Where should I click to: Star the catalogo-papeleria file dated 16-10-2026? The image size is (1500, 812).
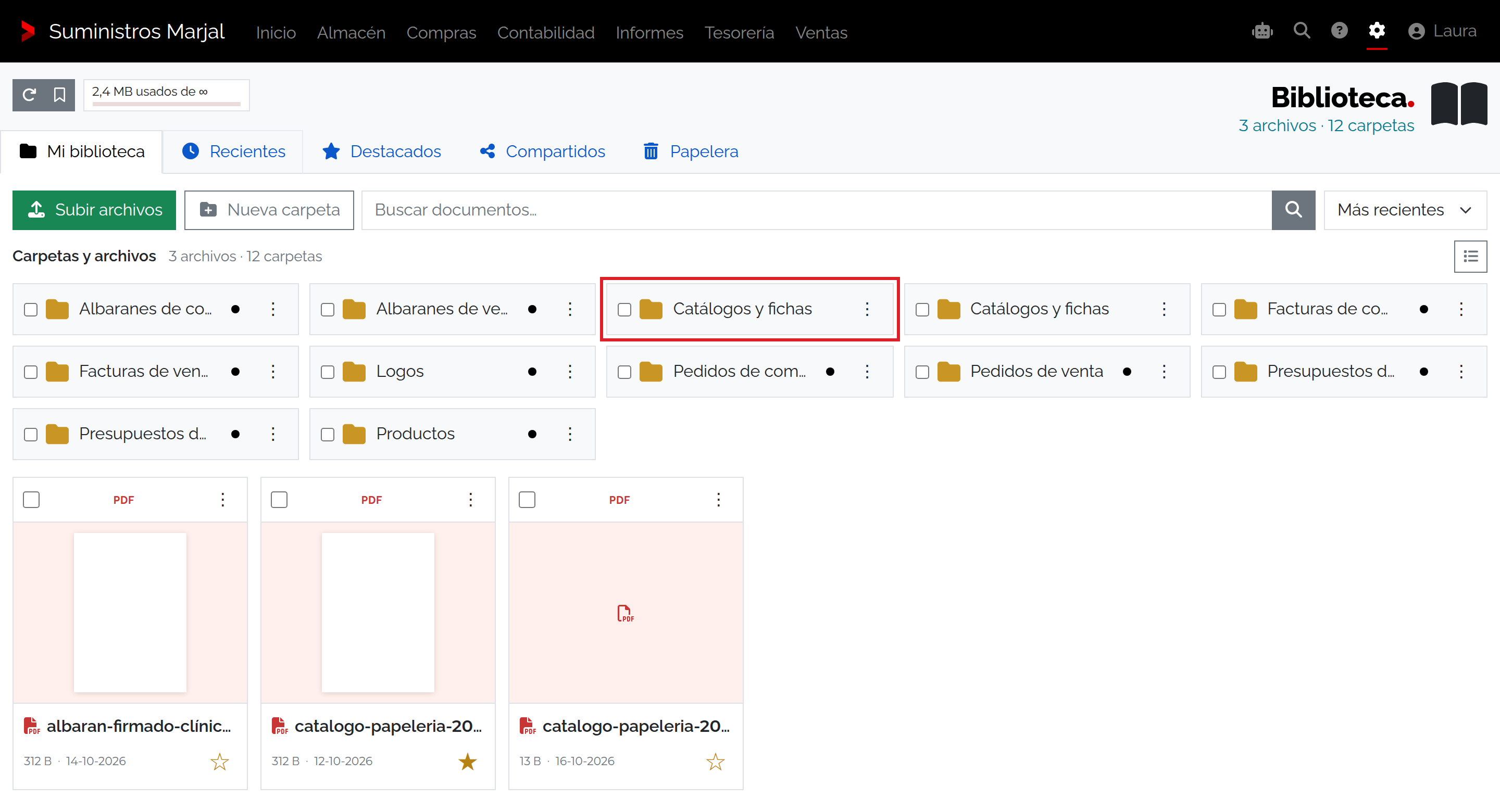[715, 761]
